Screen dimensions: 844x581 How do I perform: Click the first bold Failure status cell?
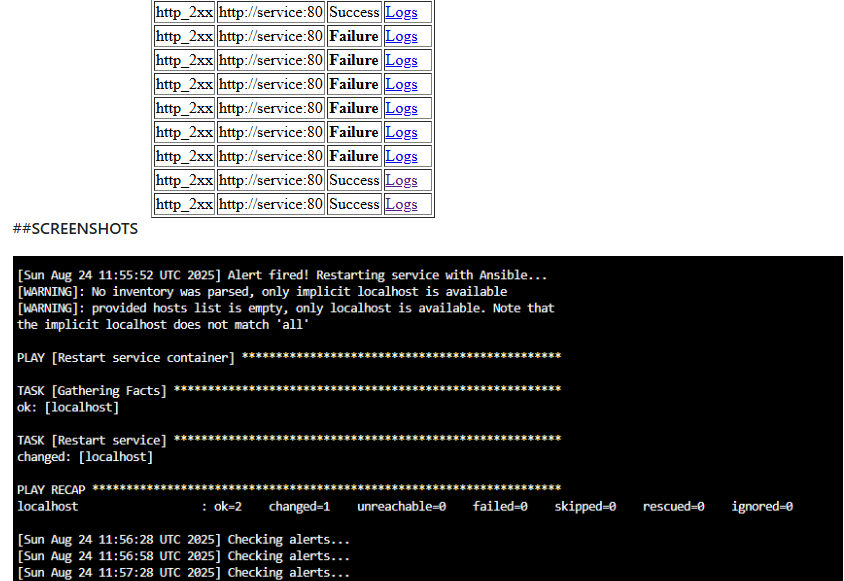click(x=354, y=36)
